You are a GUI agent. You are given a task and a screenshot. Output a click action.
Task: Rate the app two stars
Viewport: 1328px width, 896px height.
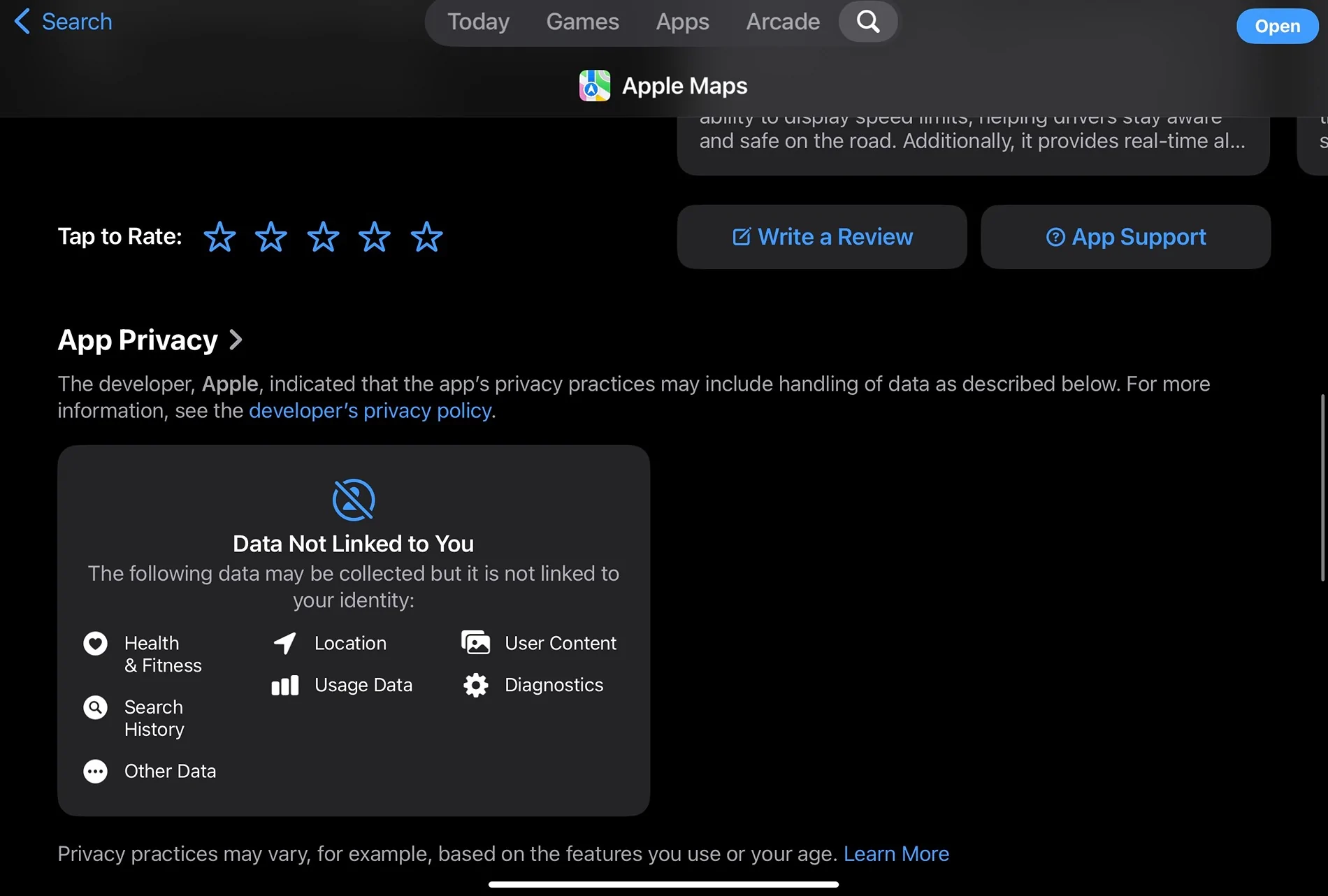[x=271, y=237]
